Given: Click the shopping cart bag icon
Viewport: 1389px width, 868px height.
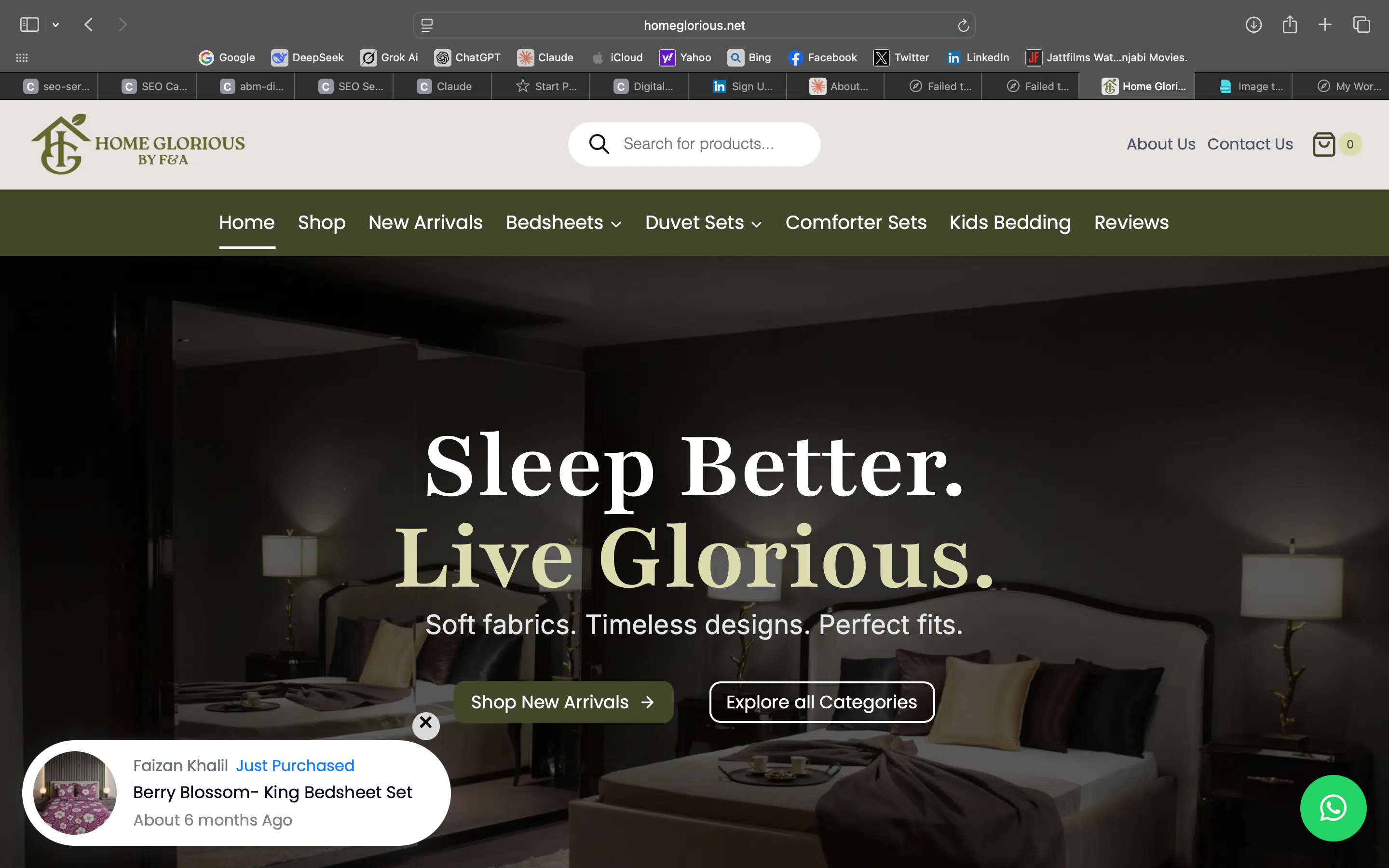Looking at the screenshot, I should click(x=1323, y=144).
